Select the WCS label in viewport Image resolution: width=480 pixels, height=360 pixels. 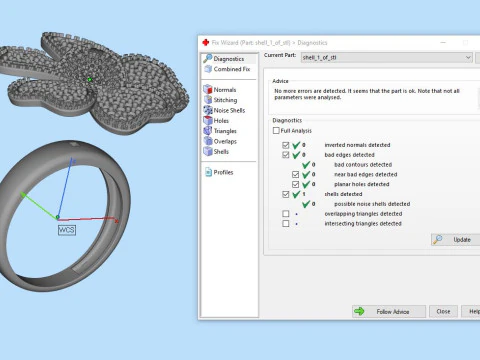[x=67, y=230]
